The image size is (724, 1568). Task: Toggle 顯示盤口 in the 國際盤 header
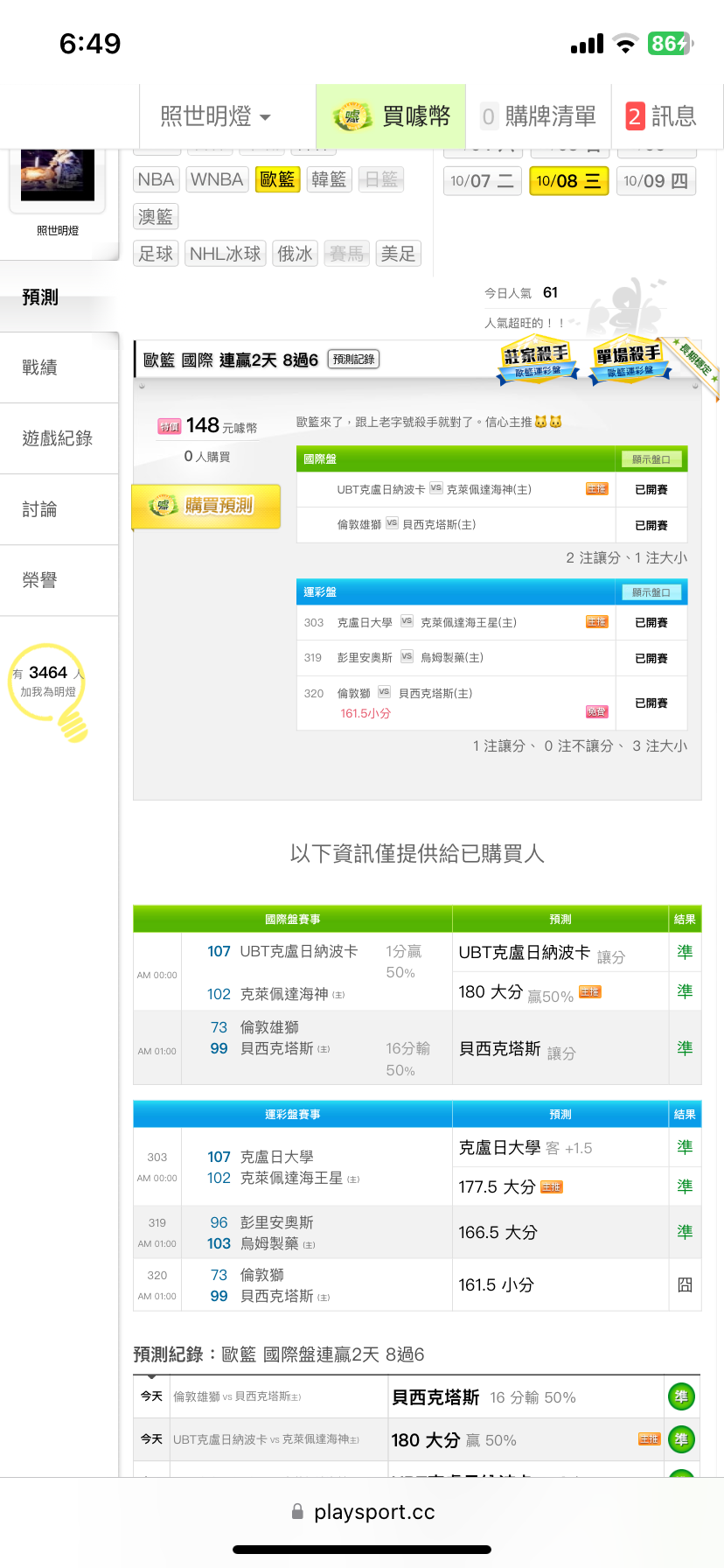coord(651,459)
